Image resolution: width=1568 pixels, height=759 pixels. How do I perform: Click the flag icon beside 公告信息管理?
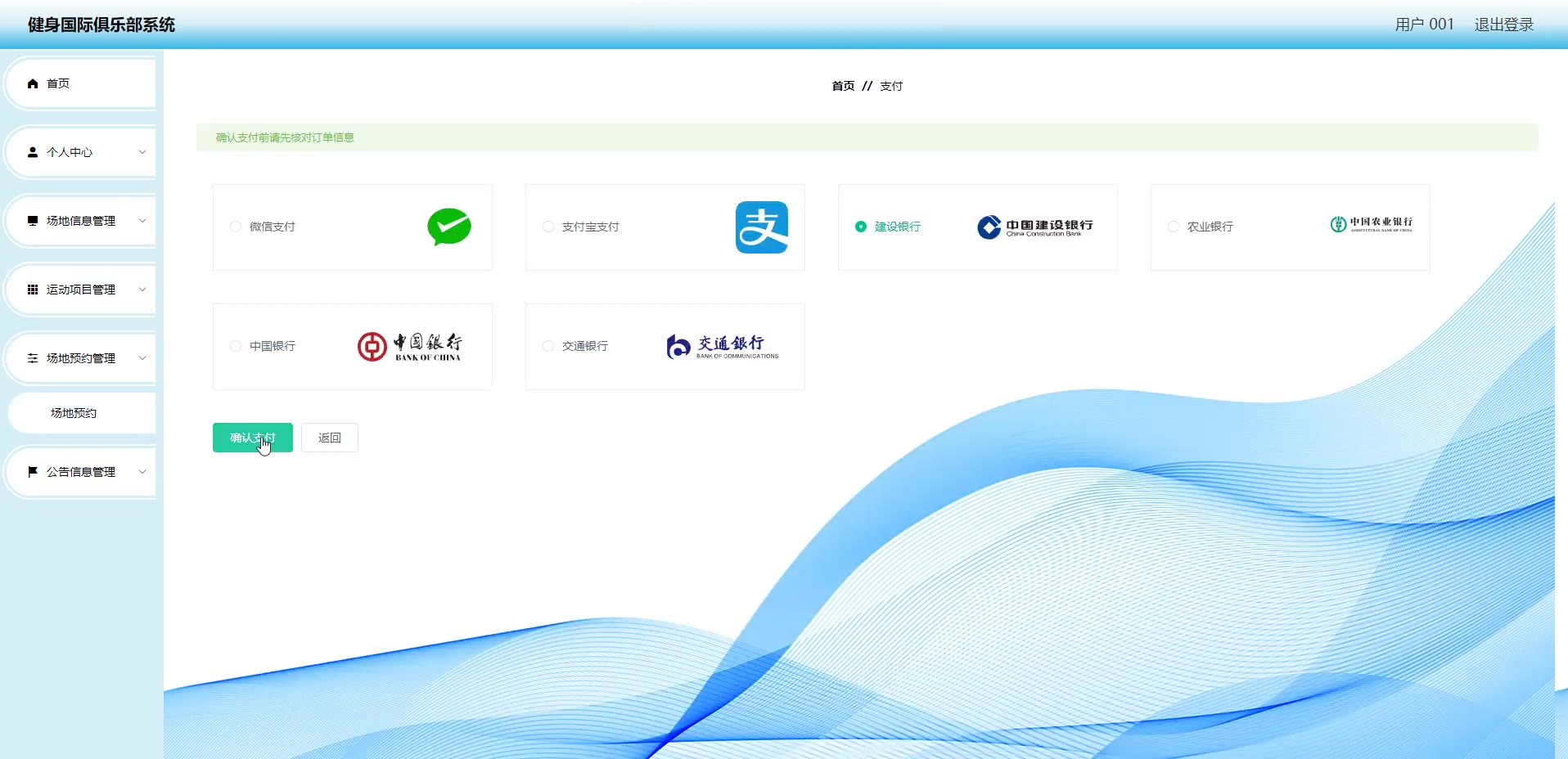pos(33,472)
